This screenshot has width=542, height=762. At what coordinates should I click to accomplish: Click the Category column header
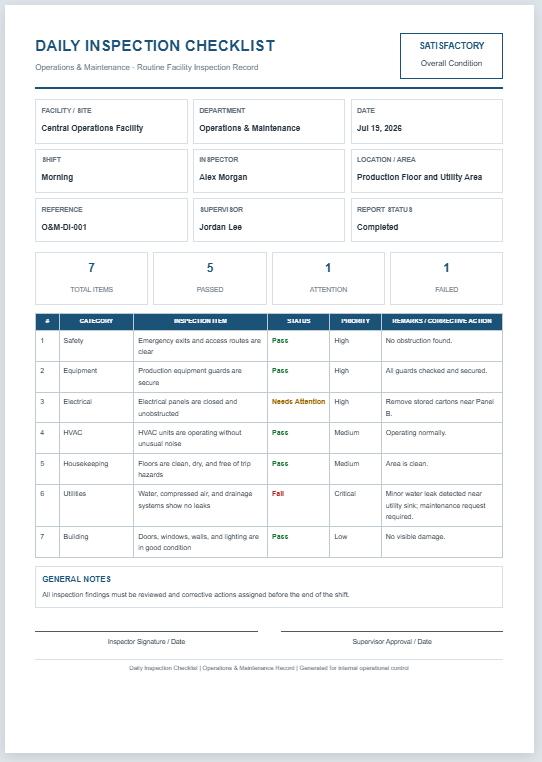[x=96, y=321]
